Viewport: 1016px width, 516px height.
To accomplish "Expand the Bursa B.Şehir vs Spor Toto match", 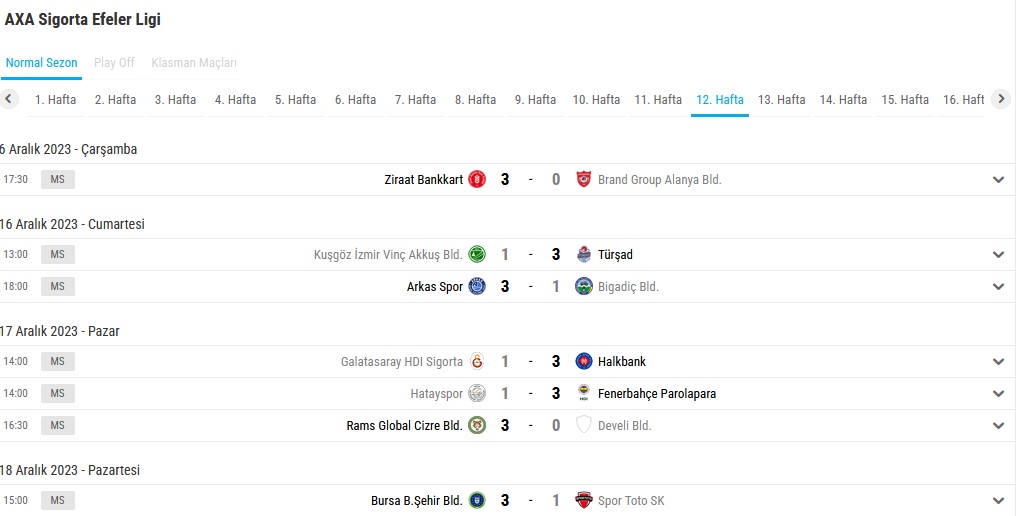I will pos(998,501).
